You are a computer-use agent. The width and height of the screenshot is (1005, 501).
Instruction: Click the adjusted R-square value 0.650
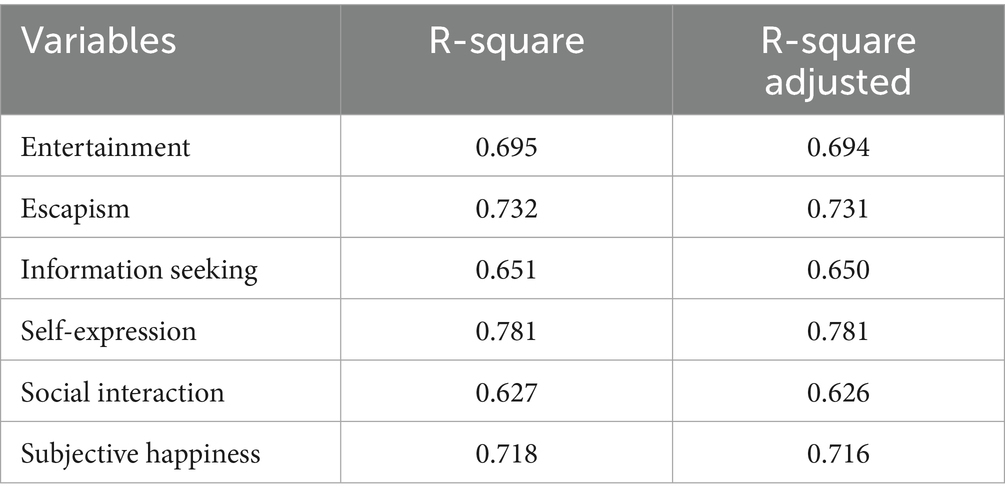pos(836,270)
